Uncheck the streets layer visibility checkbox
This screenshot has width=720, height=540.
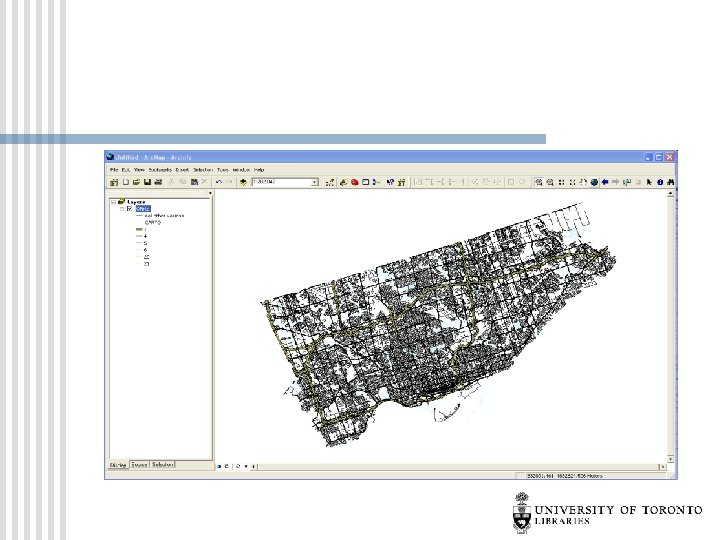(129, 208)
